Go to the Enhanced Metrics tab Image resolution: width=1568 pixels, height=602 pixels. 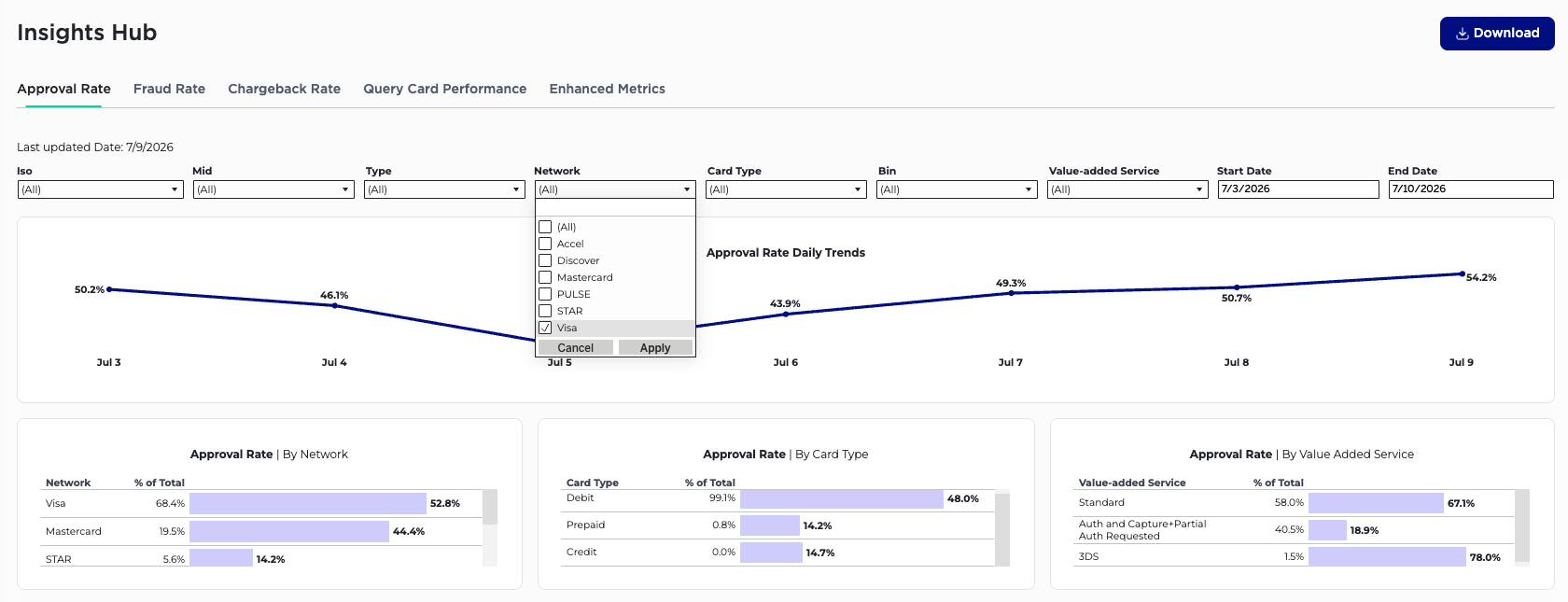coord(607,89)
